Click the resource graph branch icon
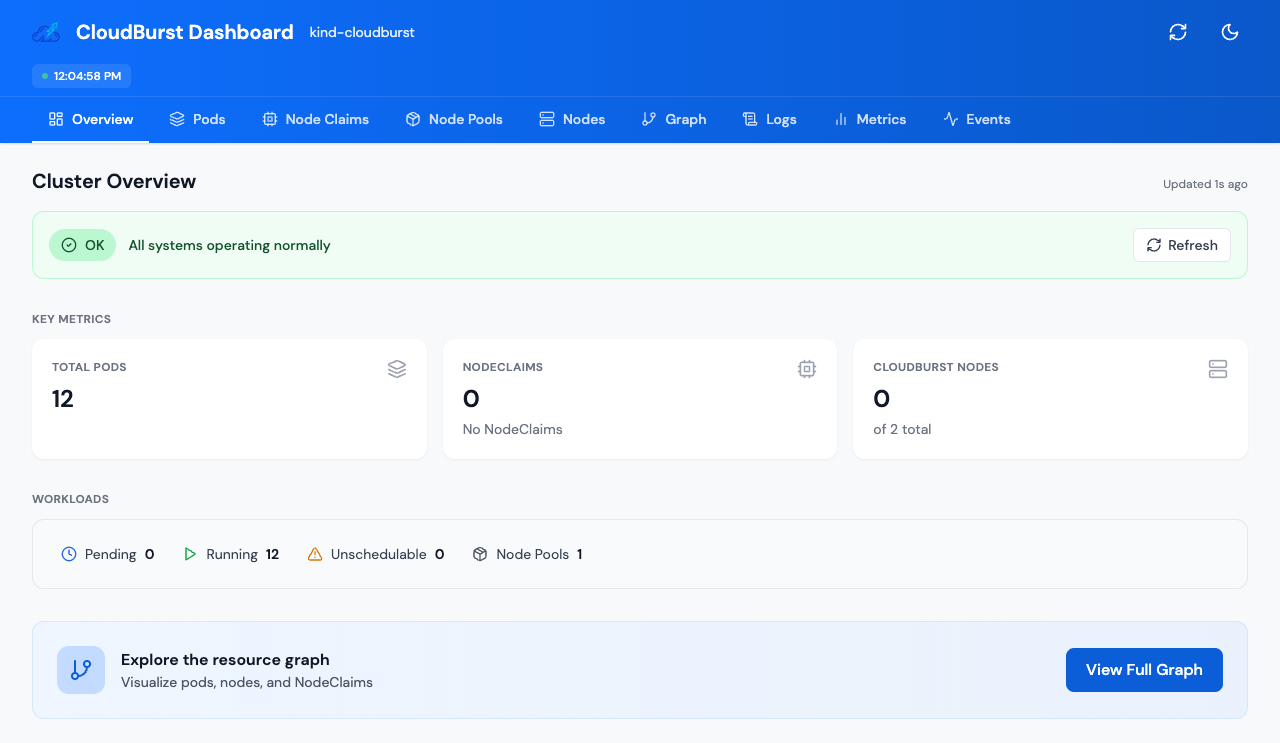Screen dimensions: 1280x743 81,670
